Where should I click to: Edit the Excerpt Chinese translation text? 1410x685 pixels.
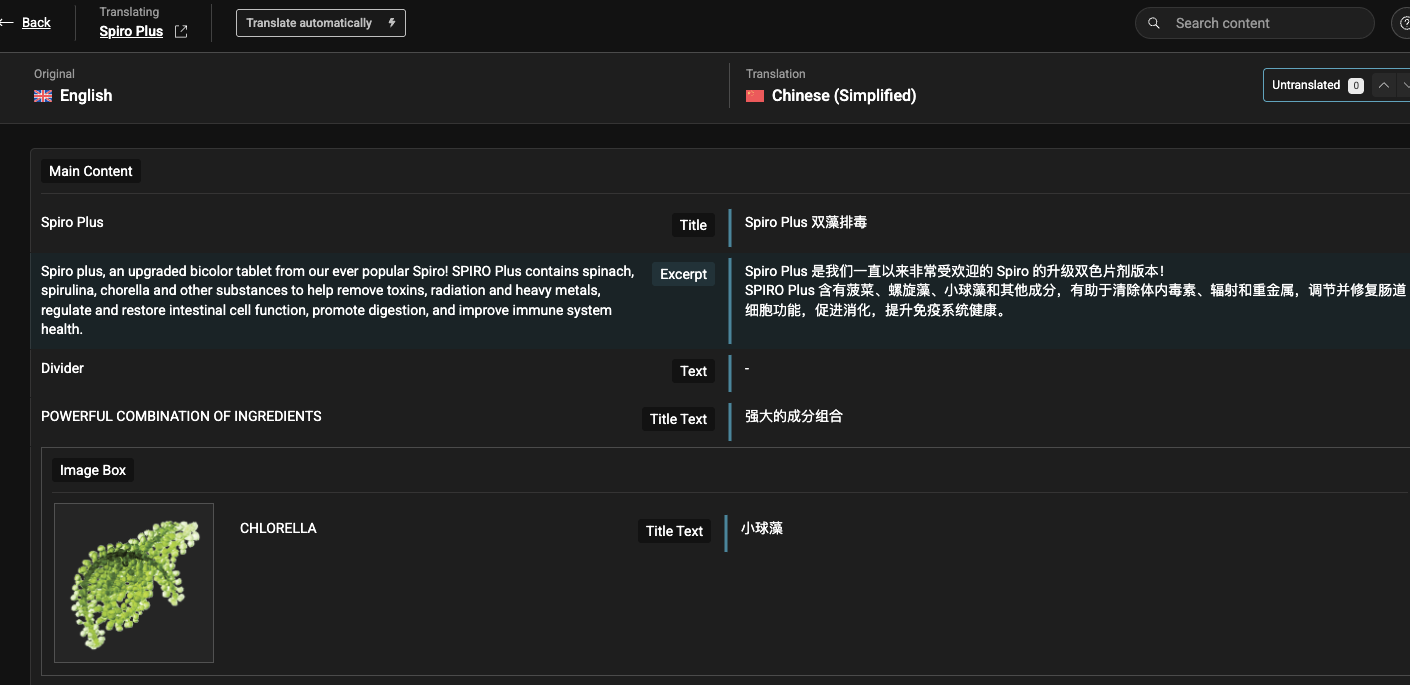click(1076, 291)
